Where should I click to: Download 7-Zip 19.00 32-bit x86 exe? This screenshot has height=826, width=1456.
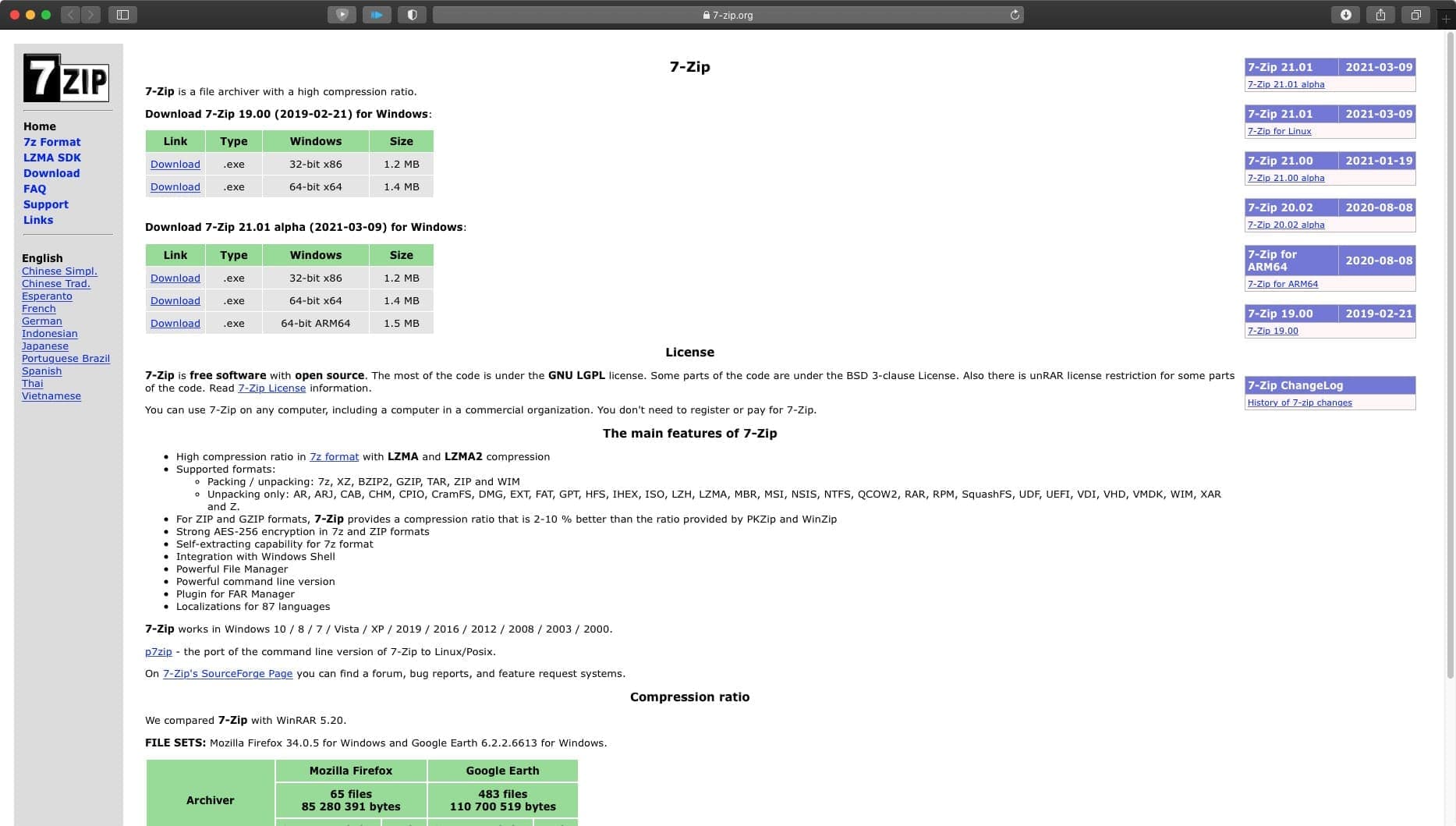(175, 165)
